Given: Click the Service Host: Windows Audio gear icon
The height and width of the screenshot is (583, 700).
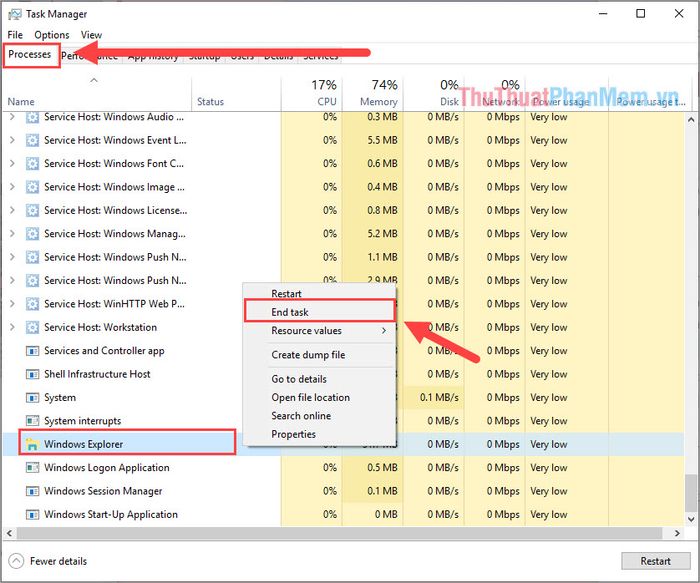Looking at the screenshot, I should [32, 117].
